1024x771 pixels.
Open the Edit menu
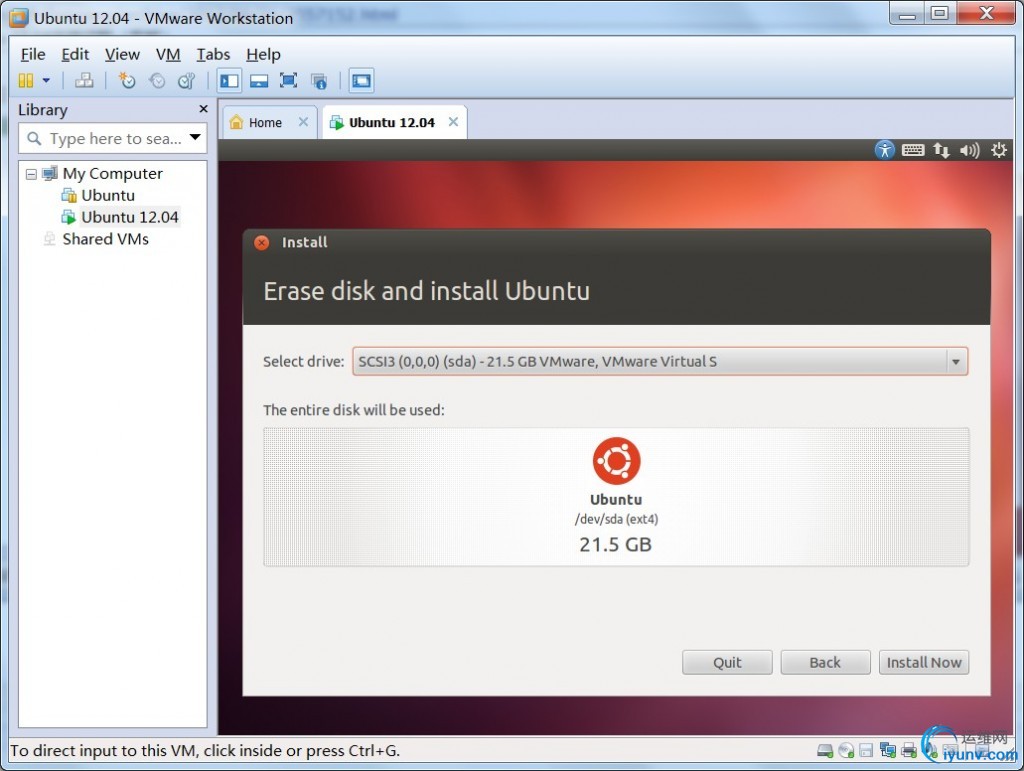(74, 54)
